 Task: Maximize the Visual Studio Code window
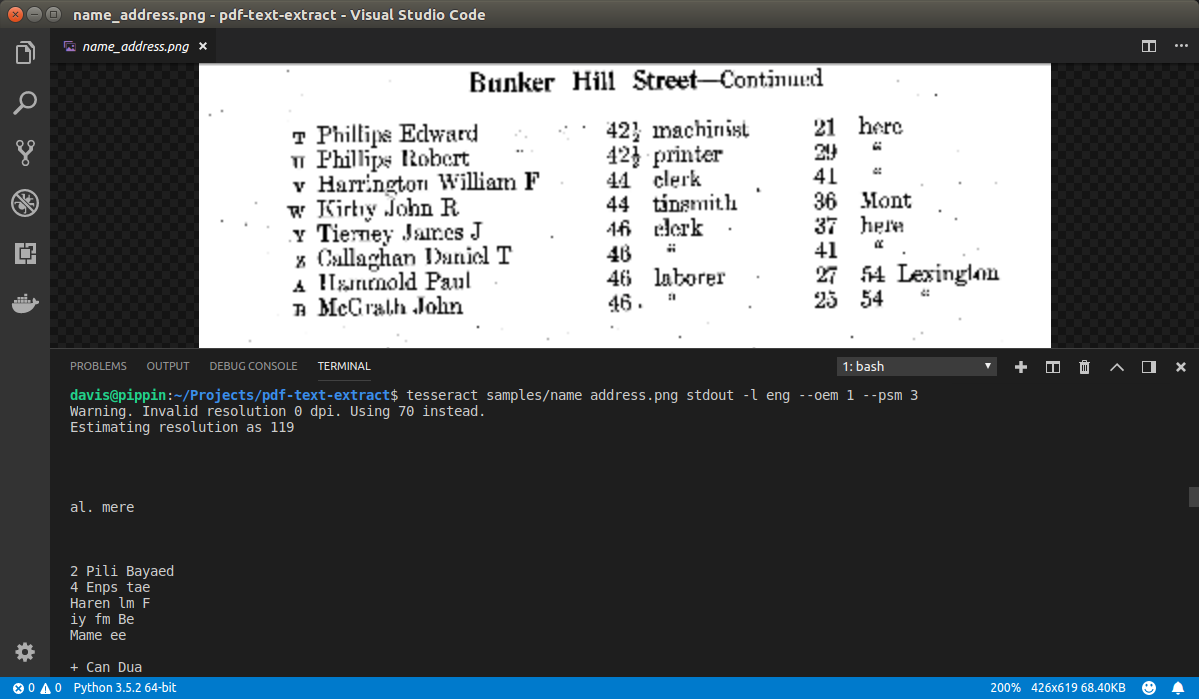click(54, 15)
